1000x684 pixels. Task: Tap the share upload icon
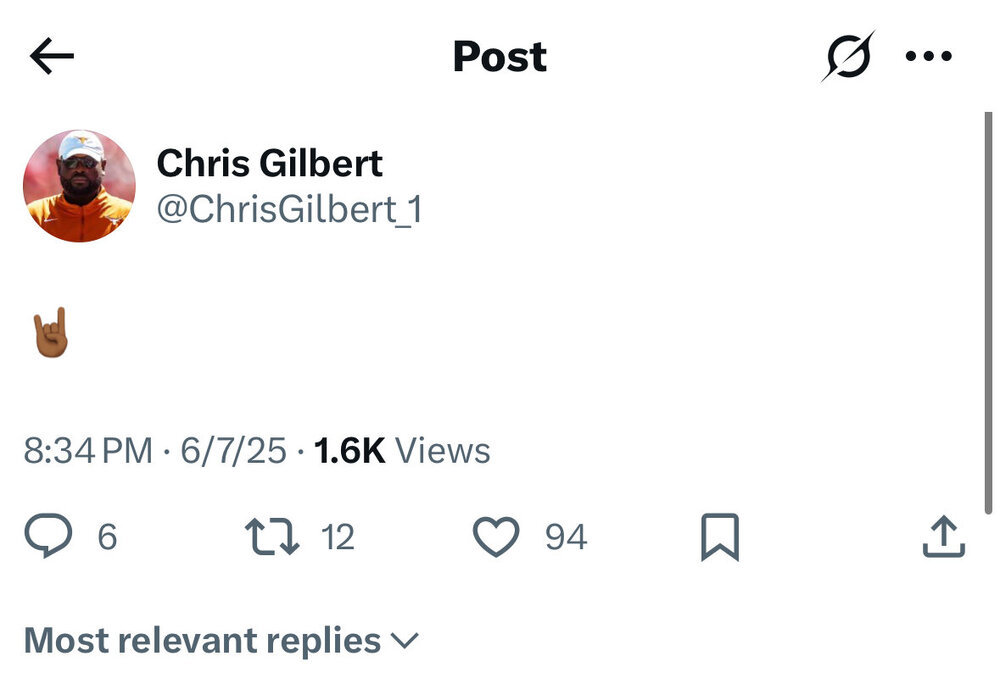click(x=943, y=537)
